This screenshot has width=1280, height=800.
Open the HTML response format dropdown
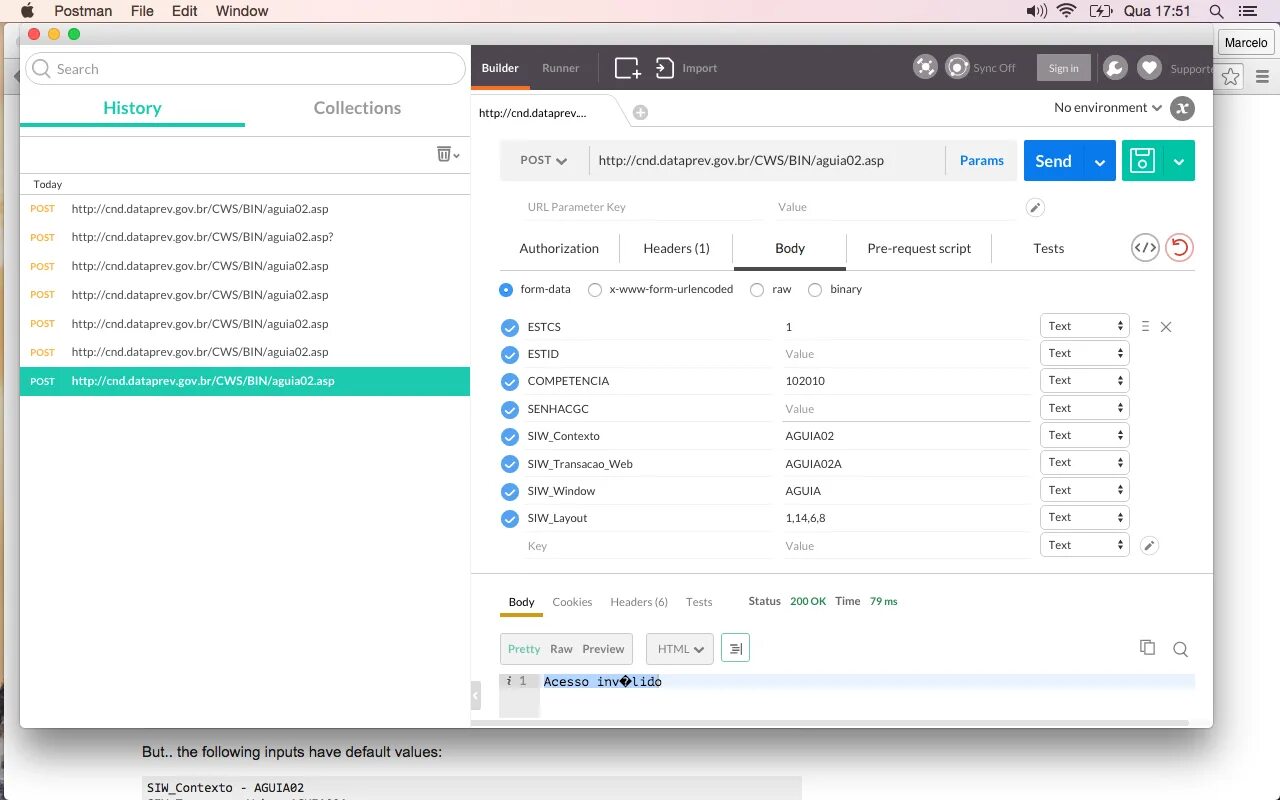(680, 648)
